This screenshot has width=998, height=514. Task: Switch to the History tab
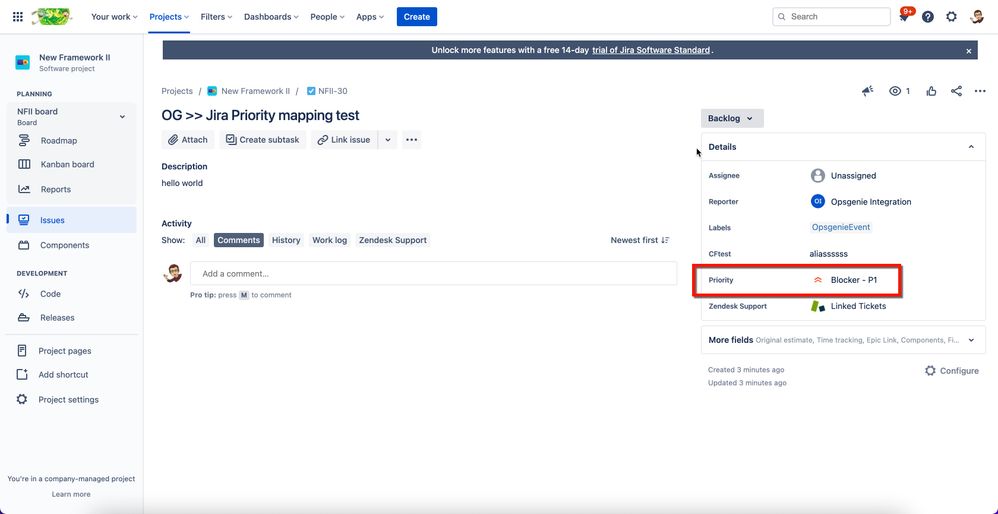click(x=286, y=240)
